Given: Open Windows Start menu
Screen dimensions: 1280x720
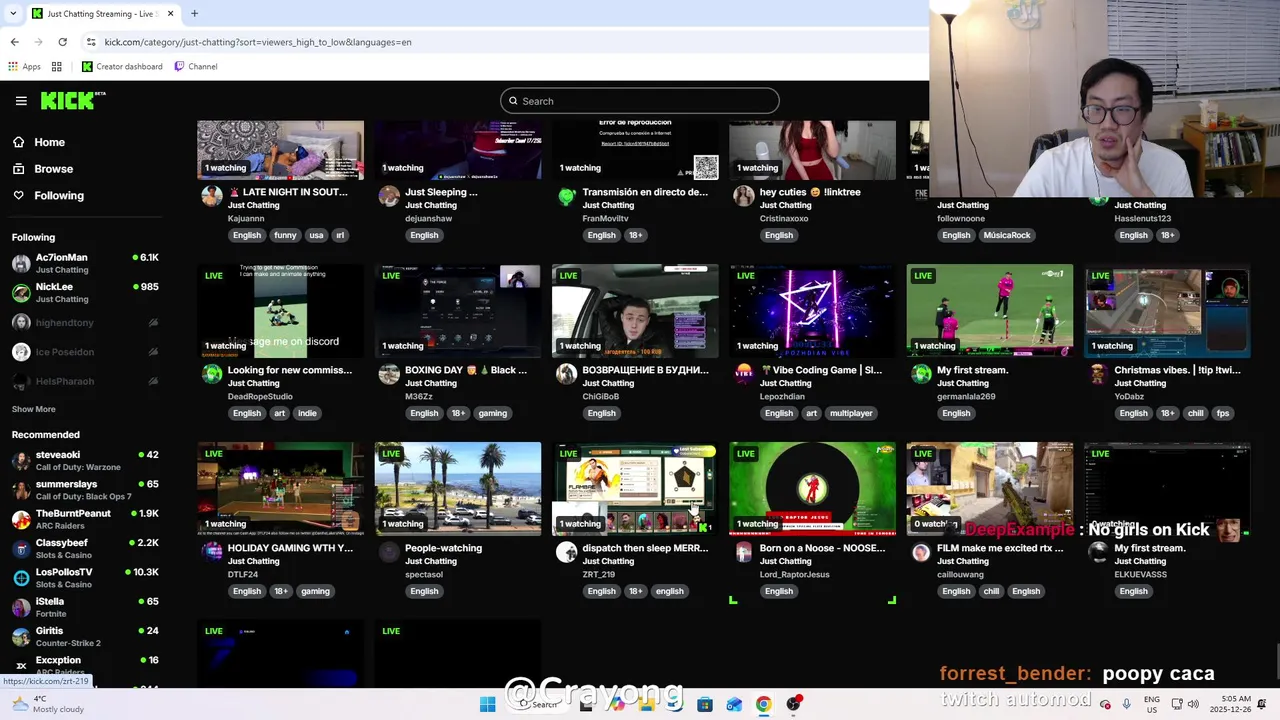Looking at the screenshot, I should [487, 704].
